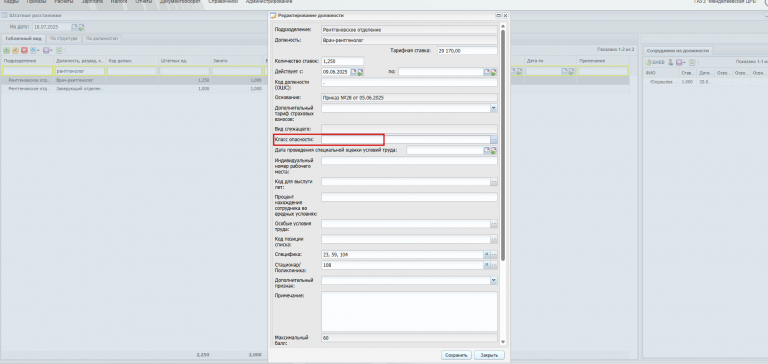Select the 'Сотрудники на должности' tab
This screenshot has width=768, height=364.
point(678,50)
